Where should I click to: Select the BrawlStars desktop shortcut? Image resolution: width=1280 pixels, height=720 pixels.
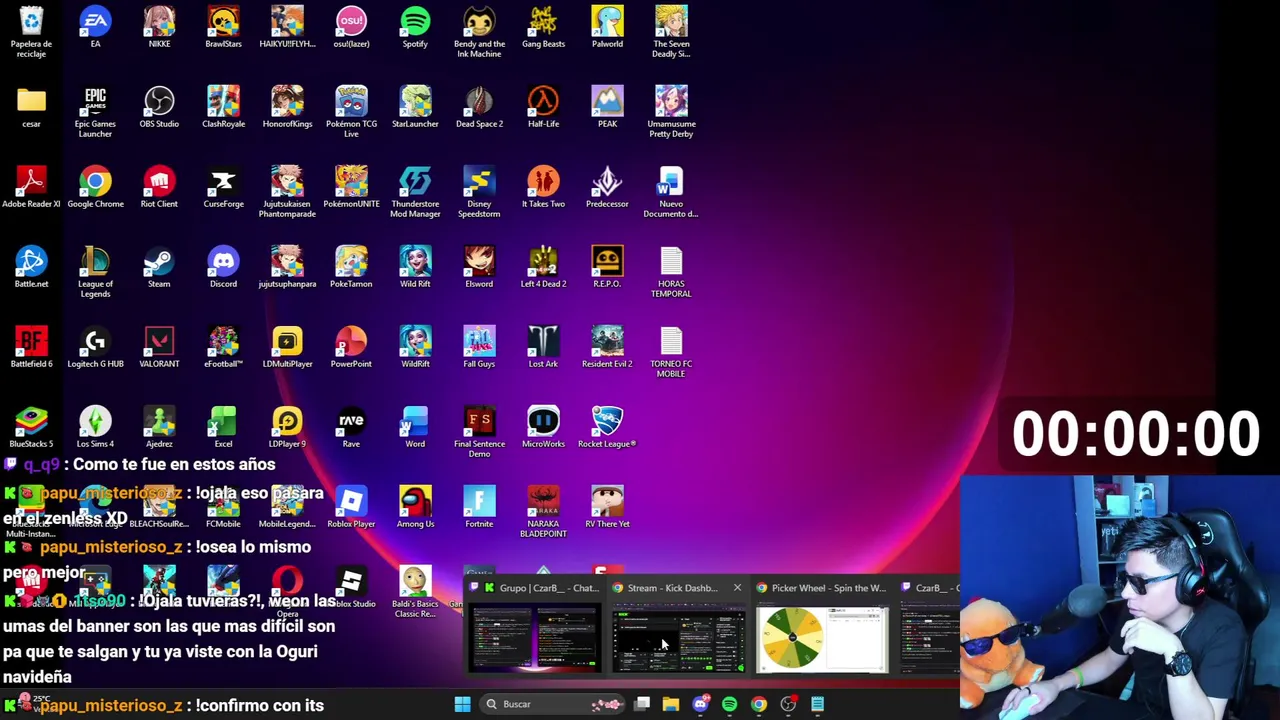223,27
